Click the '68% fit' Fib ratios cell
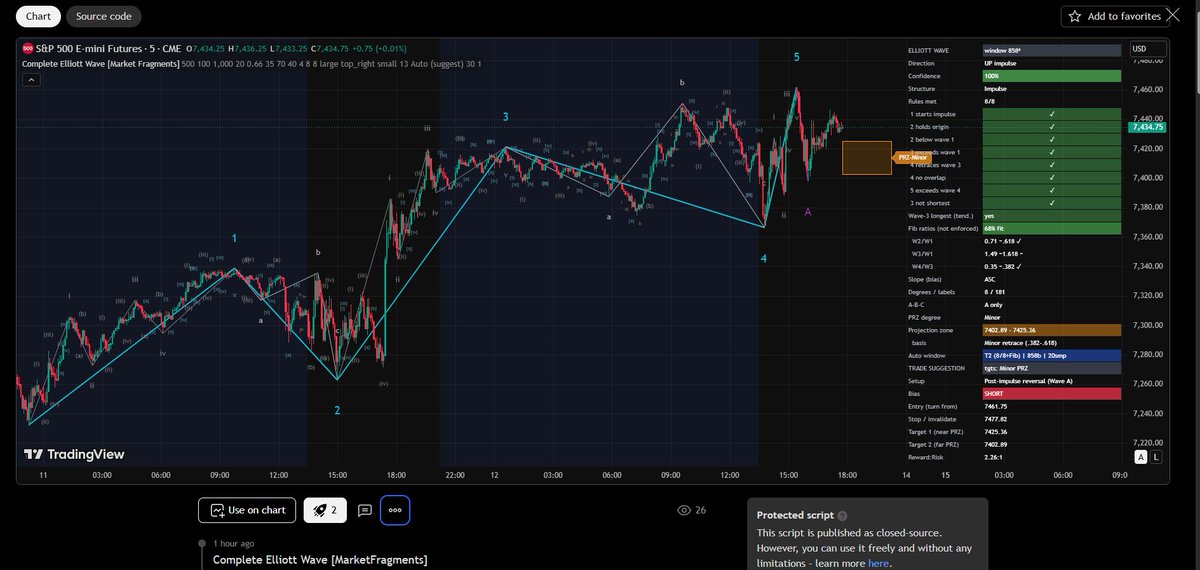The image size is (1200, 570). click(x=1051, y=228)
